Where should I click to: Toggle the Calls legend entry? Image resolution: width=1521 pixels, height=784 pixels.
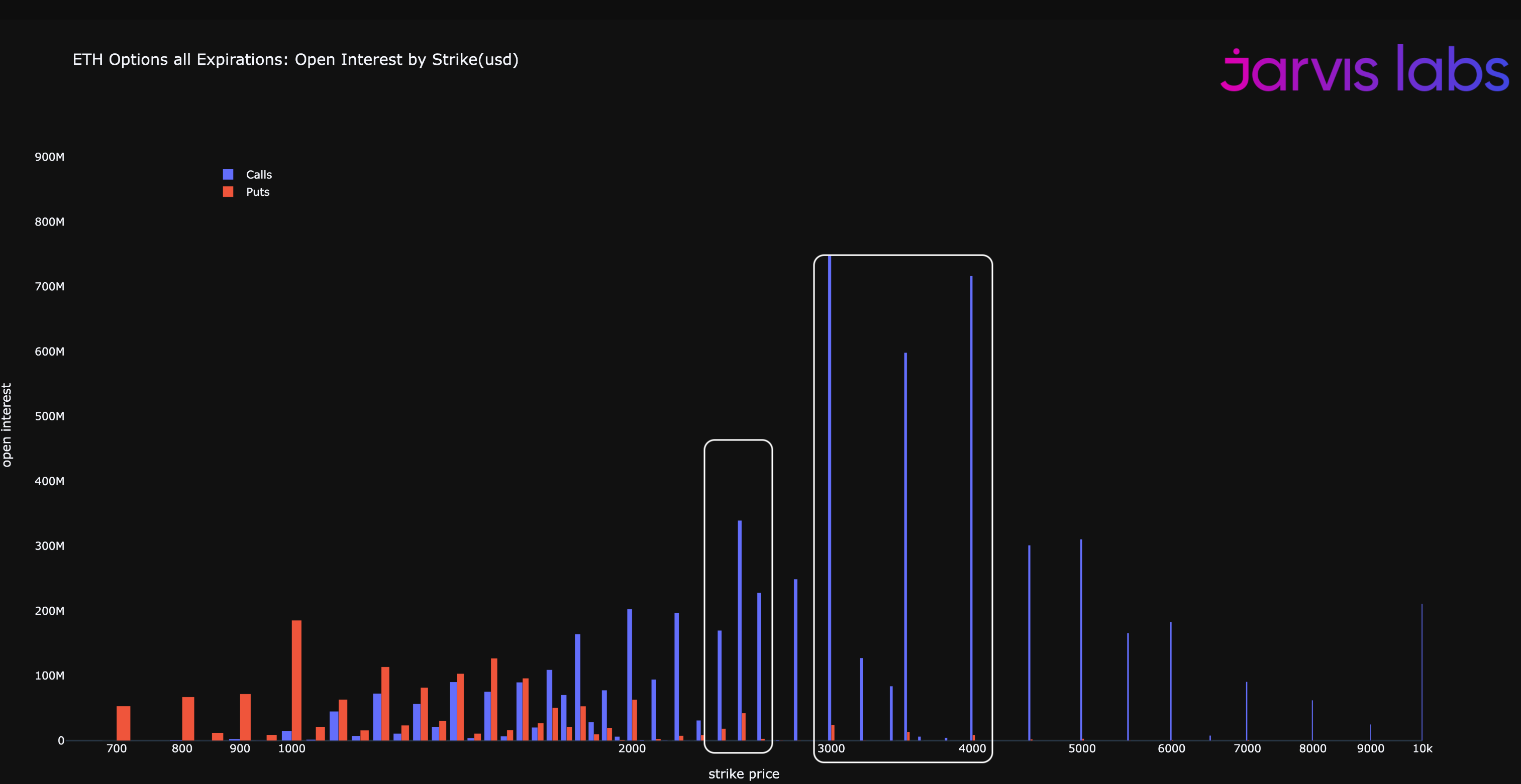tap(259, 175)
